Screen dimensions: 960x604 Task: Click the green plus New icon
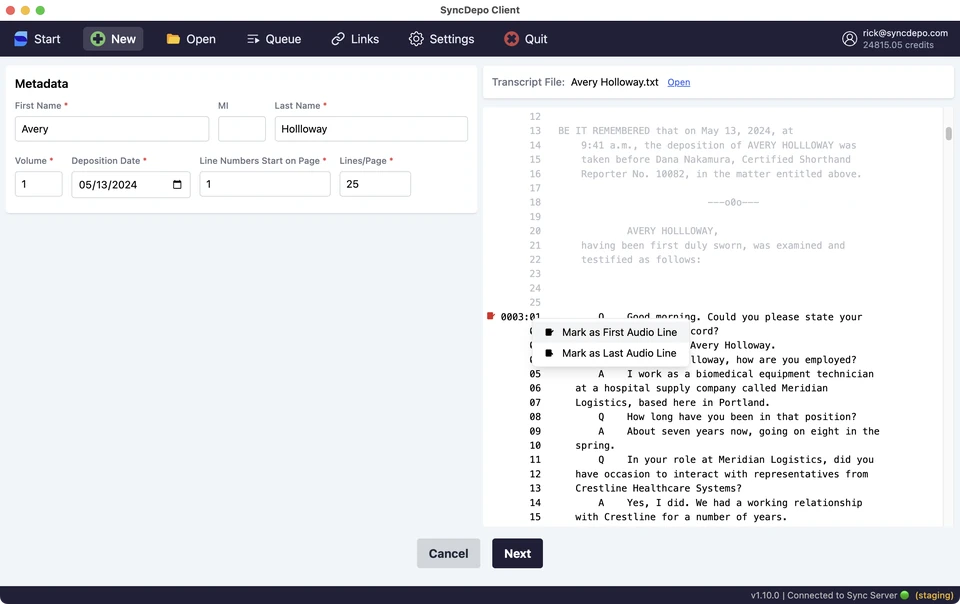tap(97, 39)
